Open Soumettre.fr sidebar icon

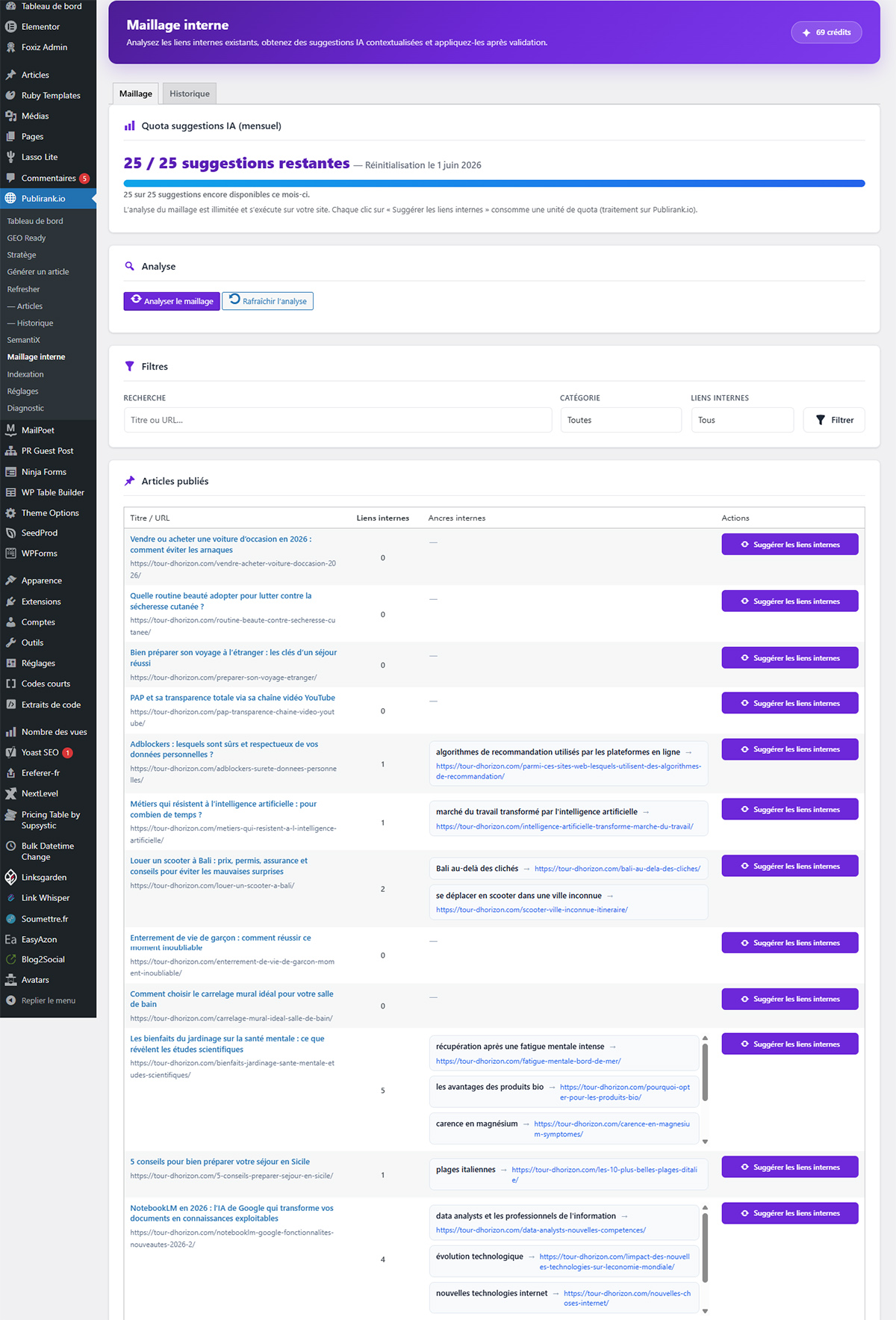click(10, 919)
